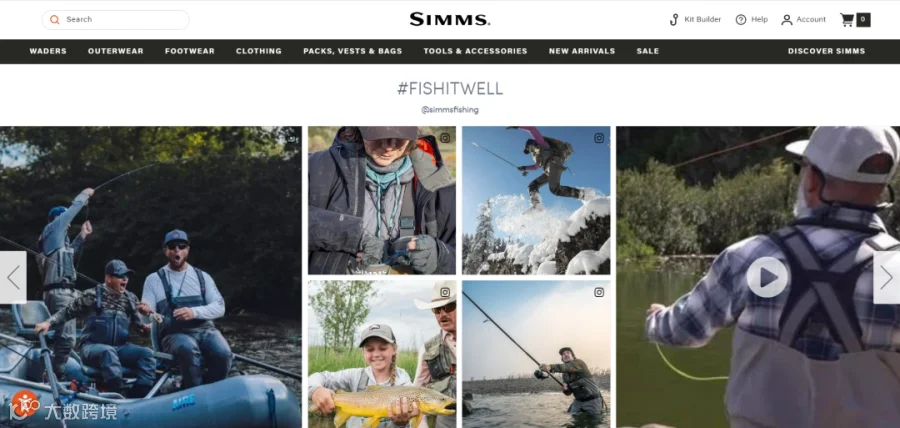This screenshot has height=428, width=900.
Task: Open the Account person icon
Action: [786, 20]
